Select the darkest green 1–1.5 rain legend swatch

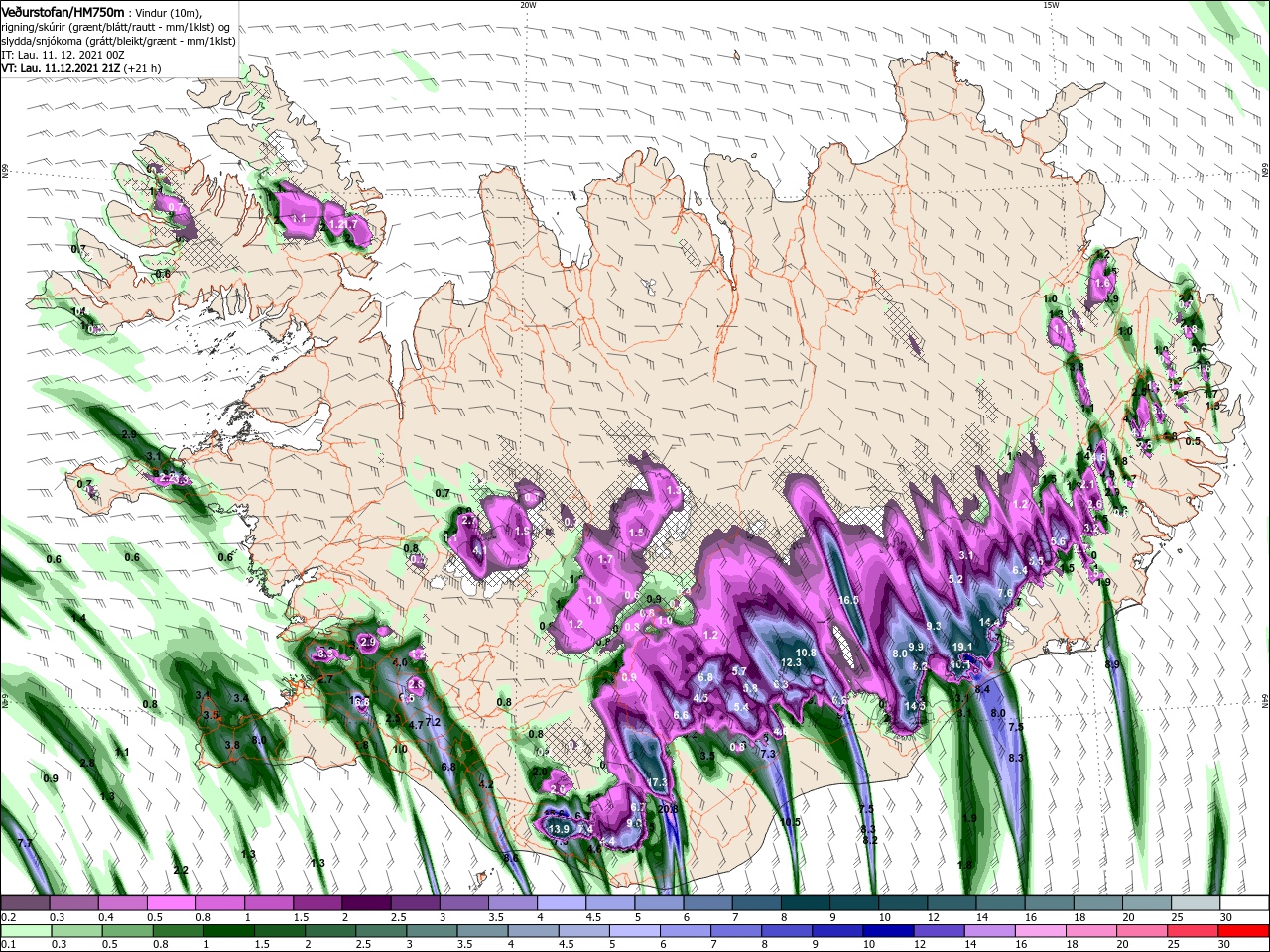231,930
